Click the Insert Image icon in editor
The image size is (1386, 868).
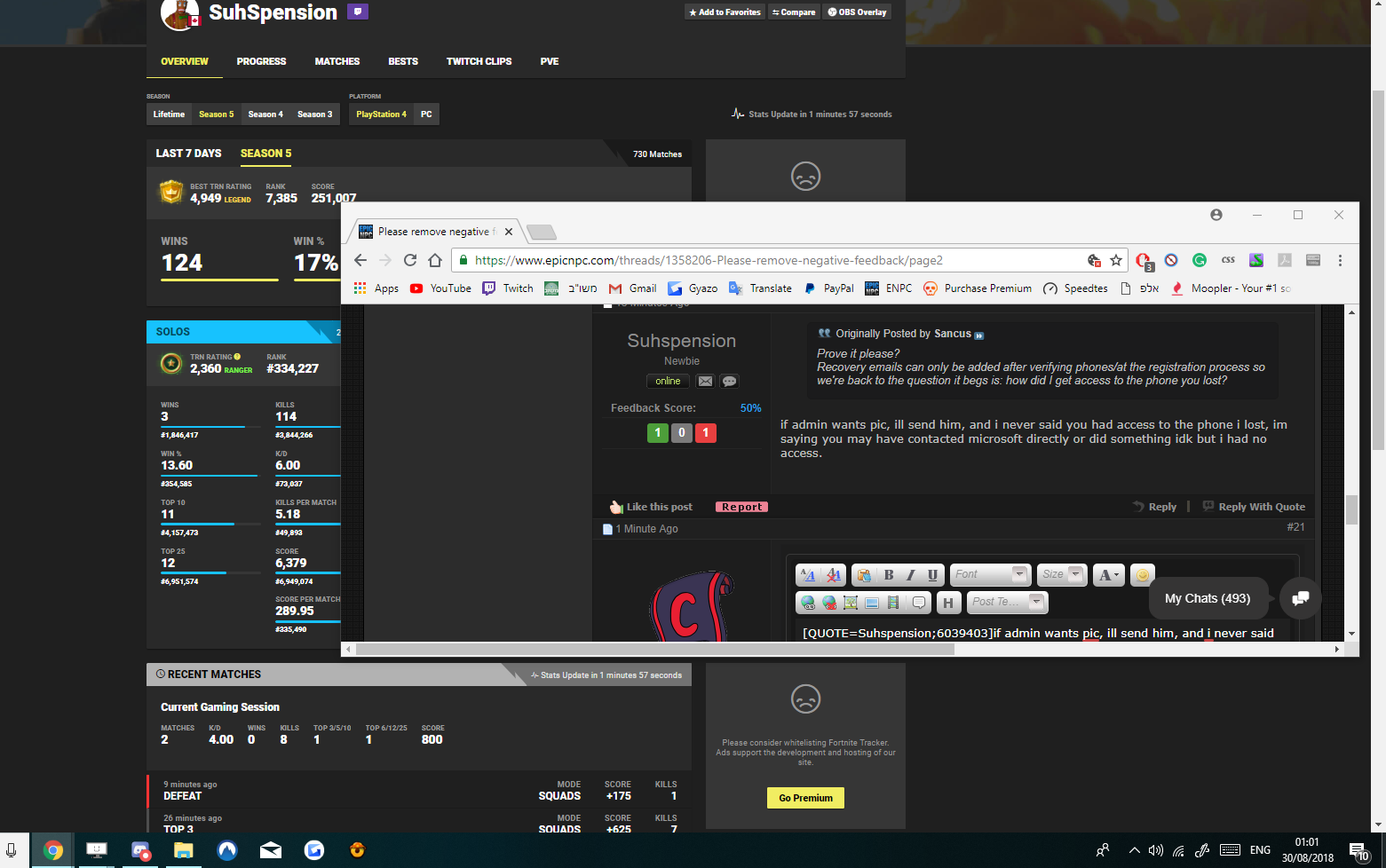(x=851, y=603)
